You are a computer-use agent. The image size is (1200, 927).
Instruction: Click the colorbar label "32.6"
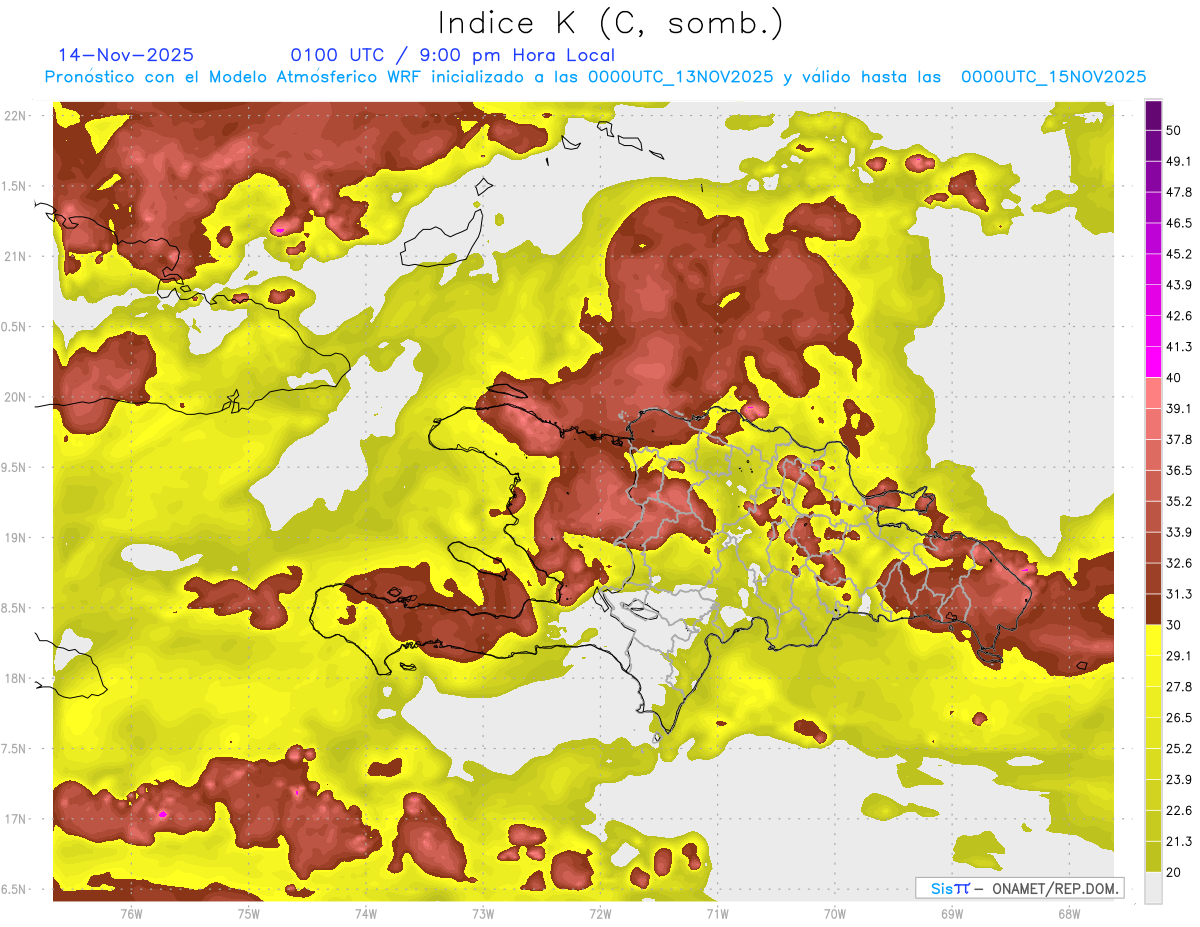(1179, 563)
